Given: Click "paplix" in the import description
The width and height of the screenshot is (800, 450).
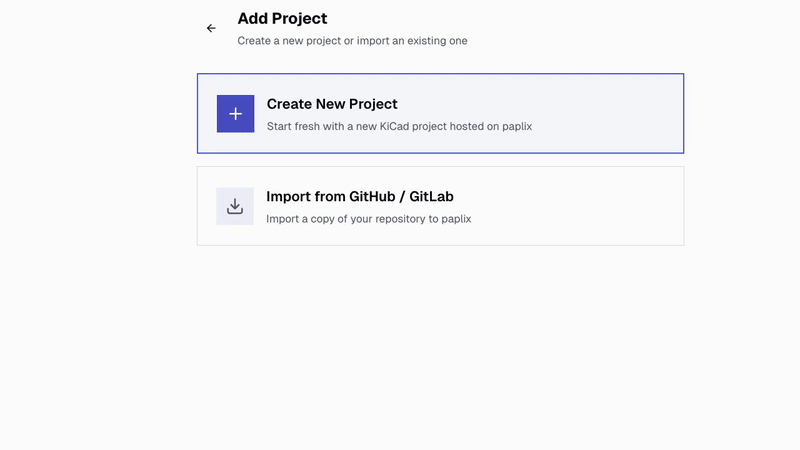Looking at the screenshot, I should coord(454,218).
